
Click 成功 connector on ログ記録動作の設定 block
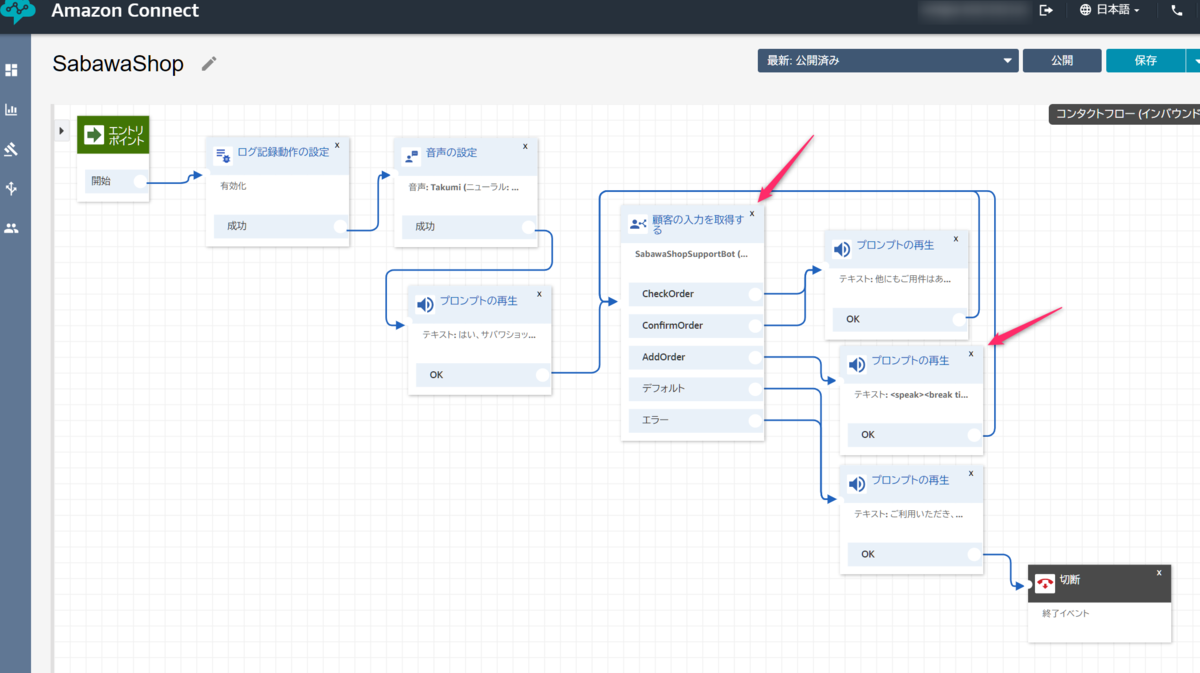(x=340, y=226)
